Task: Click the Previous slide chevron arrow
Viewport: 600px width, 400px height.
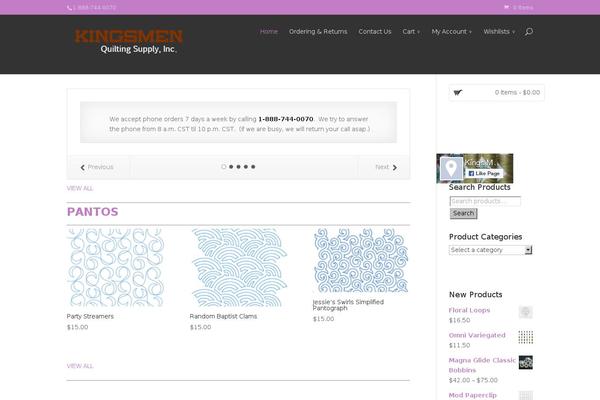Action: tap(83, 167)
